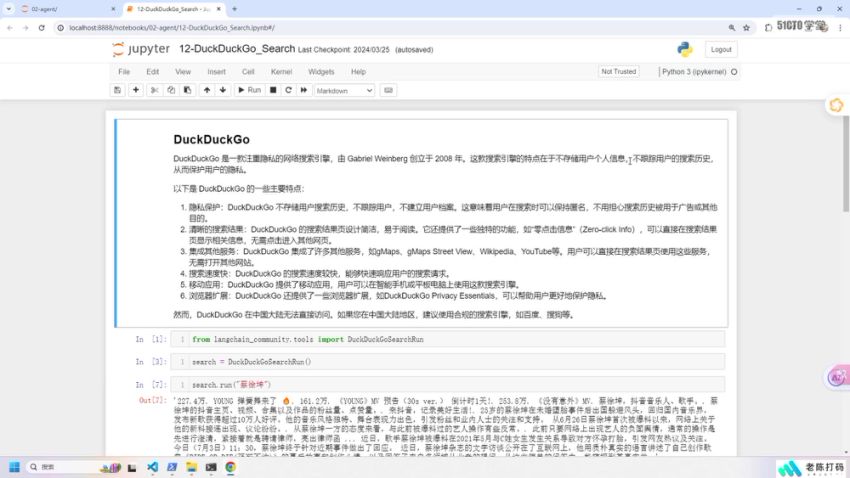Open the Help menu
Viewport: 850px width, 478px height.
[358, 72]
